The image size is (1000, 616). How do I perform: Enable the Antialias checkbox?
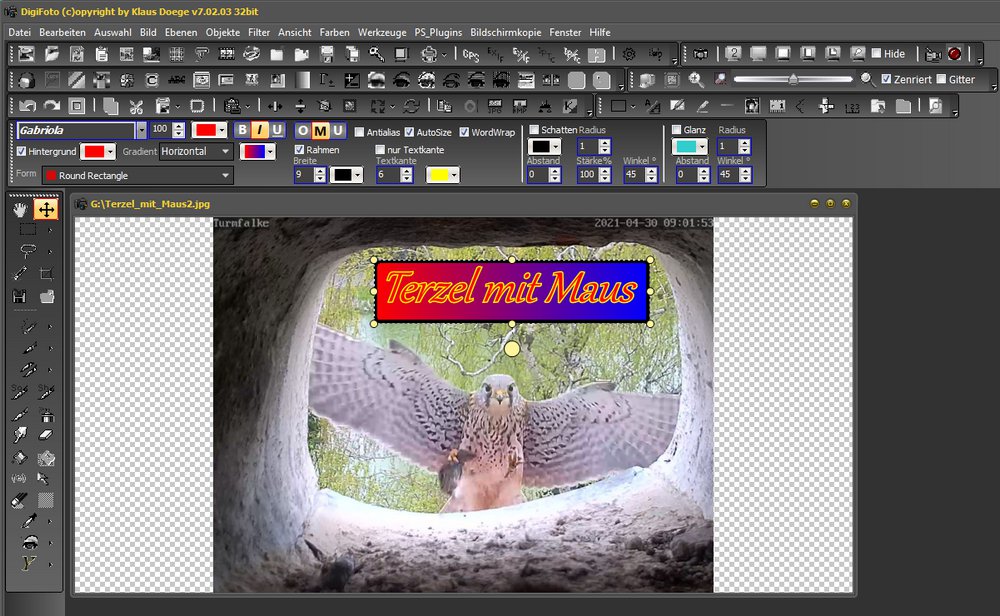tap(361, 132)
